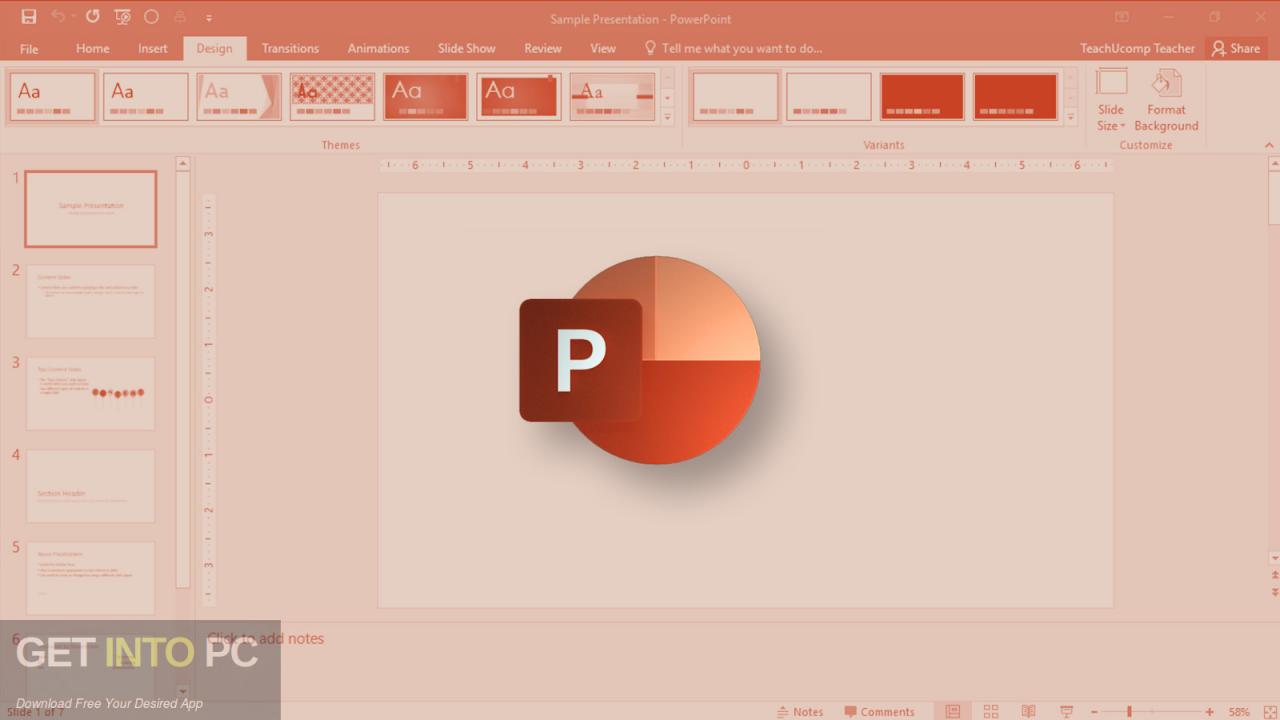Image resolution: width=1280 pixels, height=720 pixels.
Task: Start Slide Show from status bar icon
Action: (1066, 711)
